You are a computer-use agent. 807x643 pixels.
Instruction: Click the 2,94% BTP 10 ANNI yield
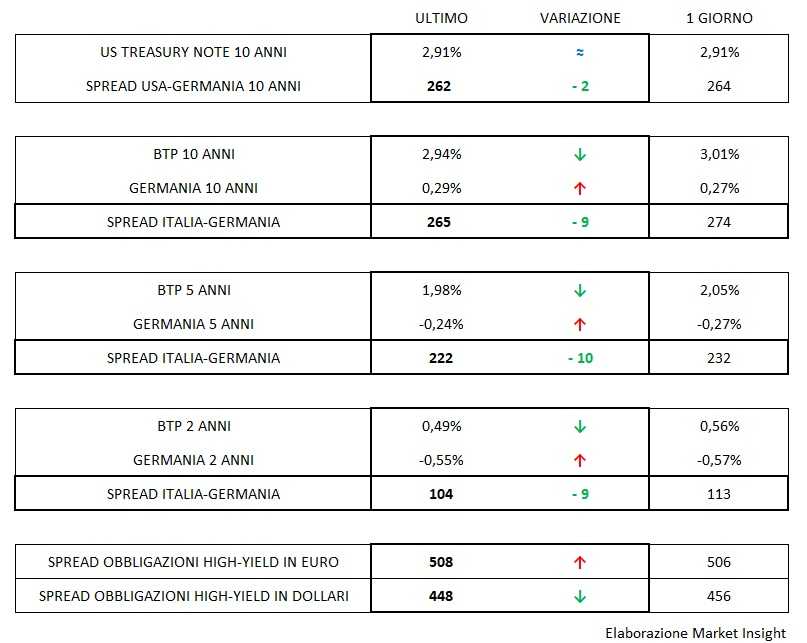pos(441,155)
